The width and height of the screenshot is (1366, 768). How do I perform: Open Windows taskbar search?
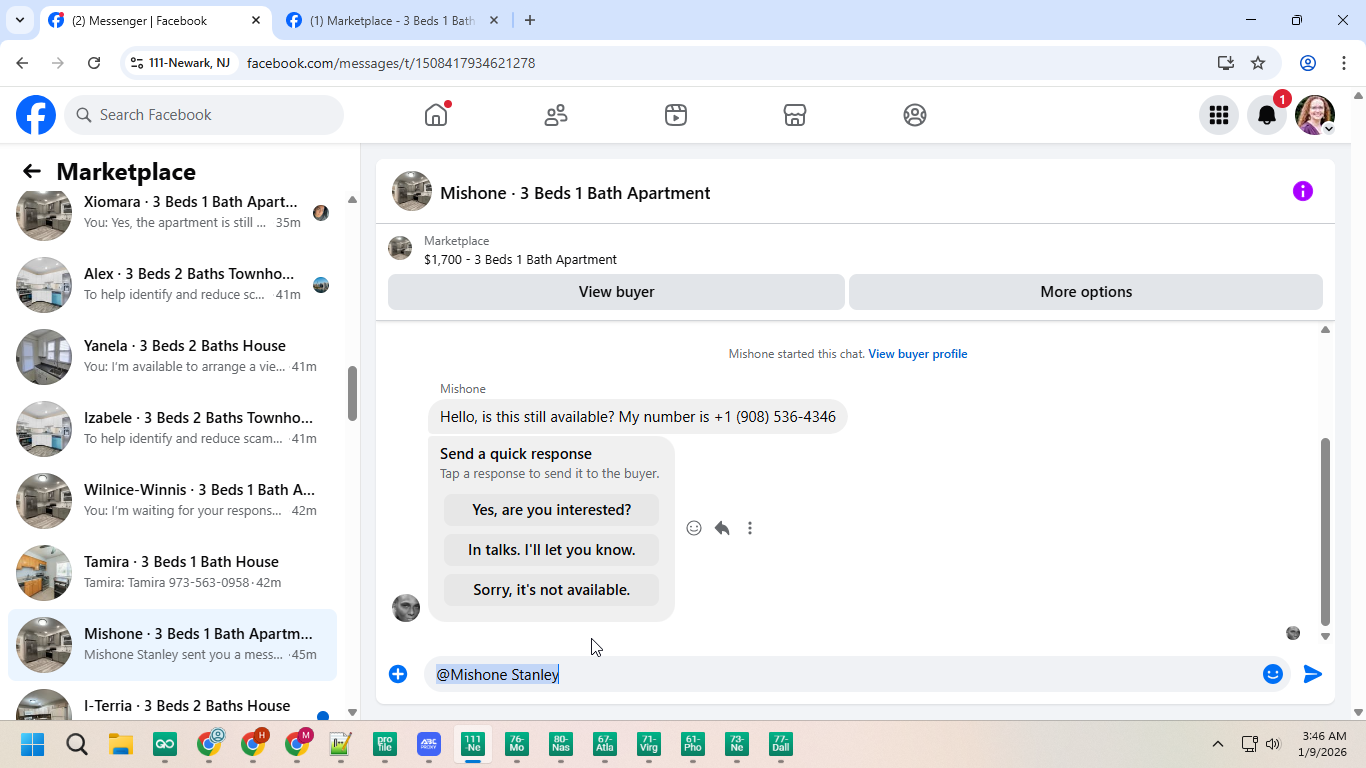click(x=77, y=744)
